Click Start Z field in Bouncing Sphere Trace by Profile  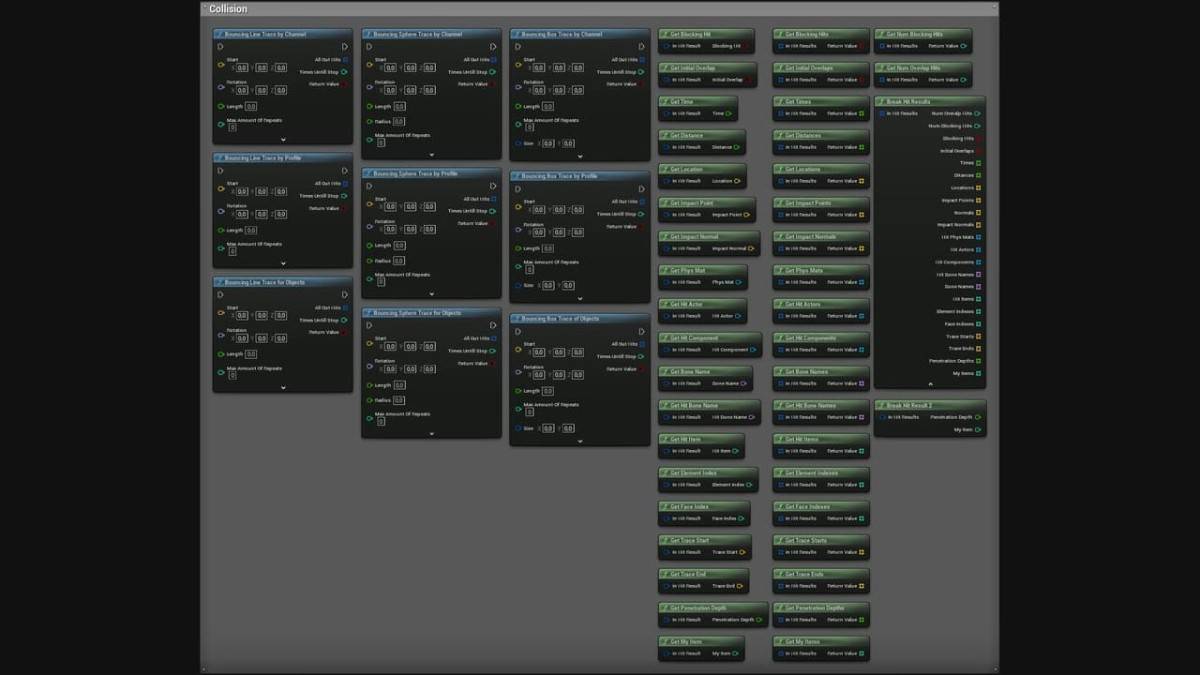430,207
